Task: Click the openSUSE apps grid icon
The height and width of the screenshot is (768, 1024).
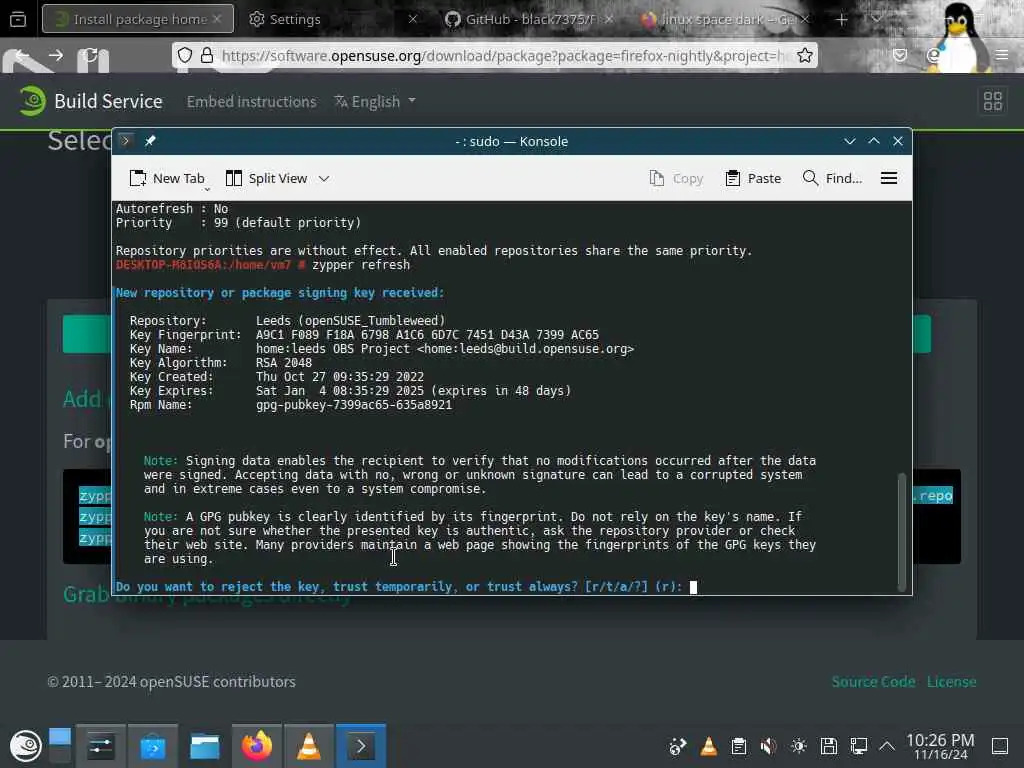Action: click(x=993, y=101)
